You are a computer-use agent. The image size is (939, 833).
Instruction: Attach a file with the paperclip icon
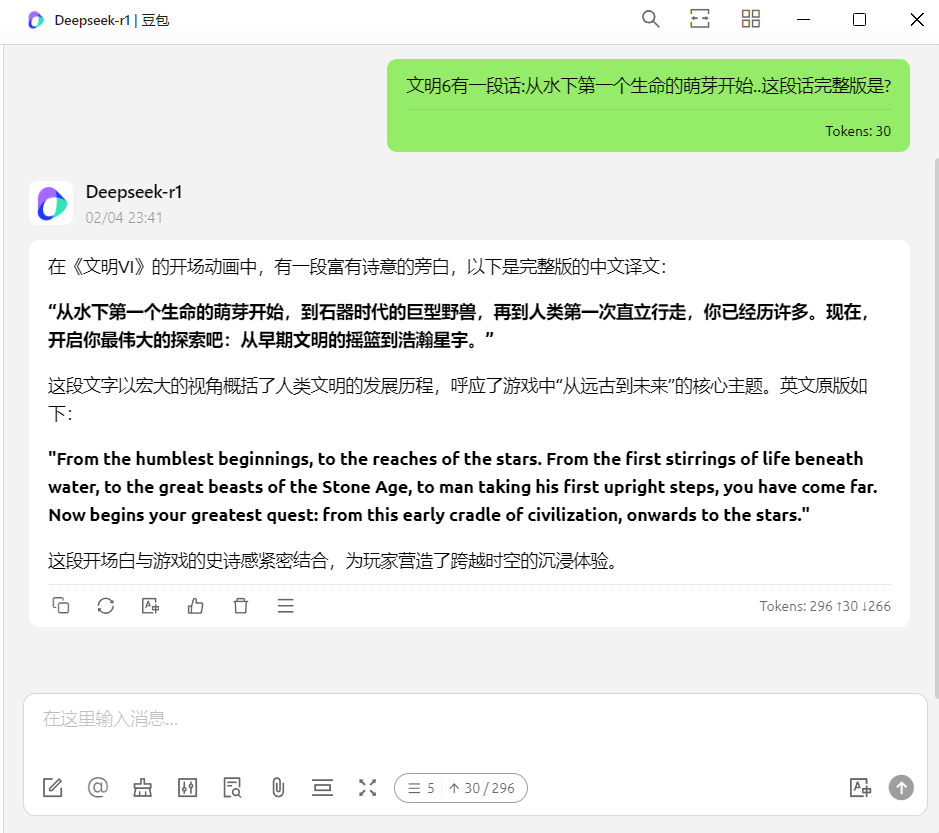click(278, 787)
